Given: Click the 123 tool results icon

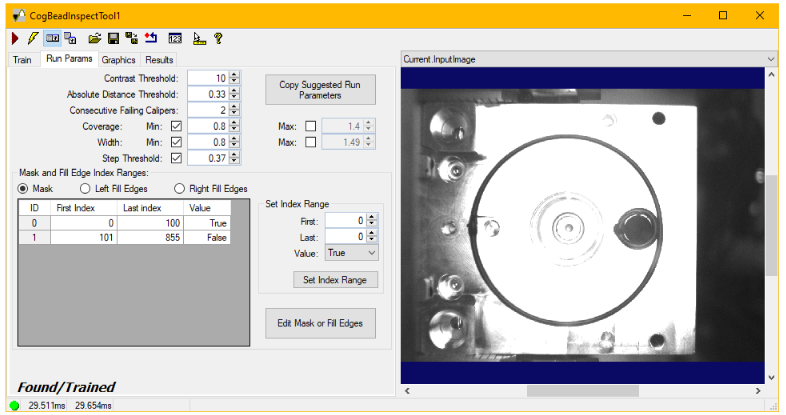Looking at the screenshot, I should click(175, 39).
